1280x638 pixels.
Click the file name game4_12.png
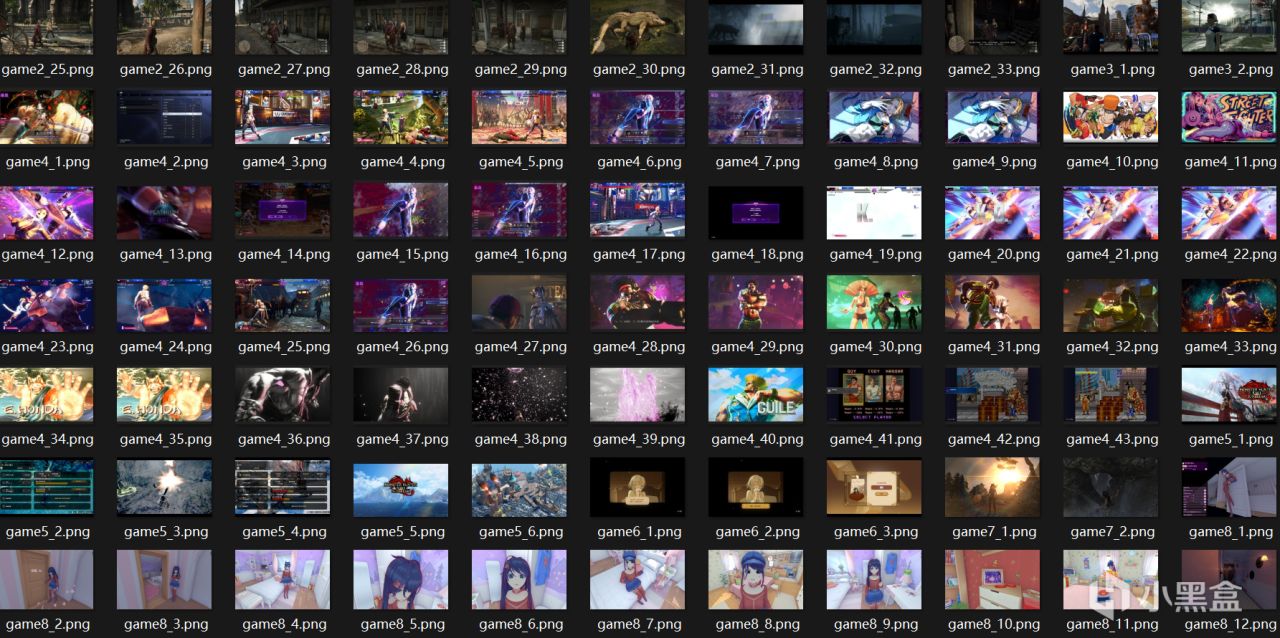(x=46, y=255)
